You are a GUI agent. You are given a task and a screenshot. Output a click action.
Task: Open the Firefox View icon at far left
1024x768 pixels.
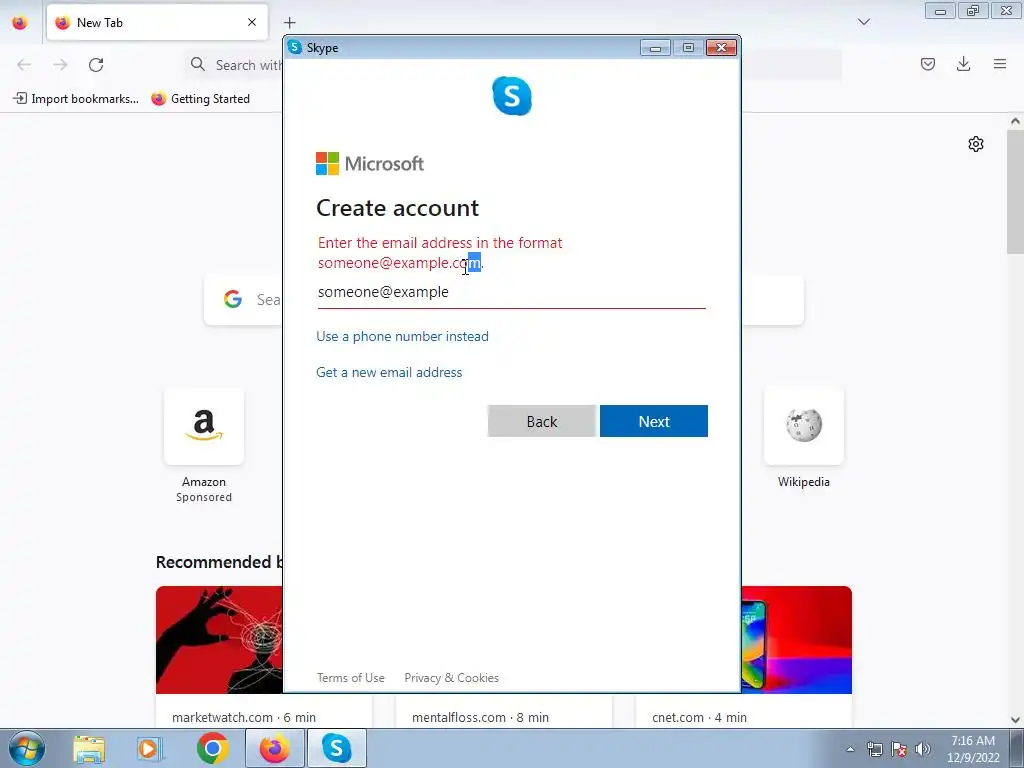tap(20, 22)
